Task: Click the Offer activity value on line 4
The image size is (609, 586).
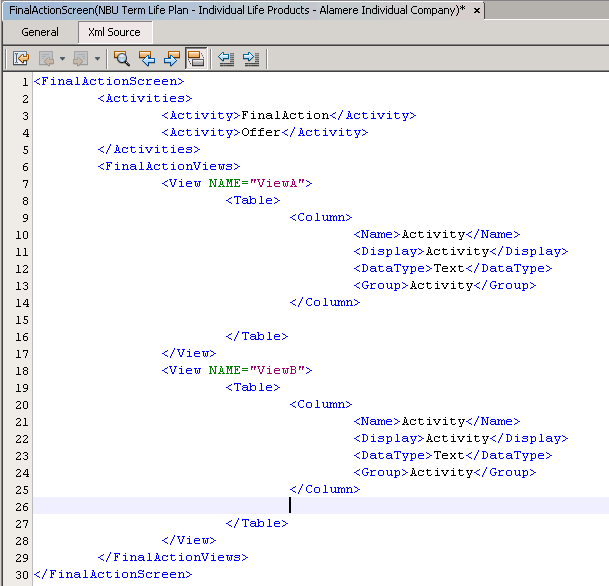Action: tap(261, 132)
